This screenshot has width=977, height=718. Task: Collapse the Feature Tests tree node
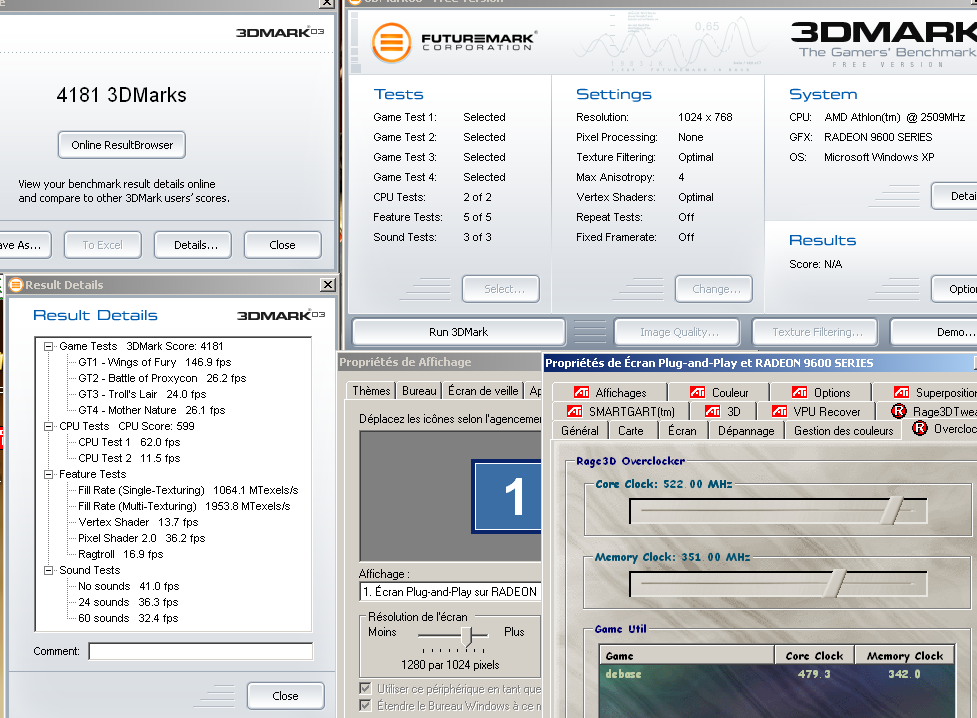[x=48, y=474]
